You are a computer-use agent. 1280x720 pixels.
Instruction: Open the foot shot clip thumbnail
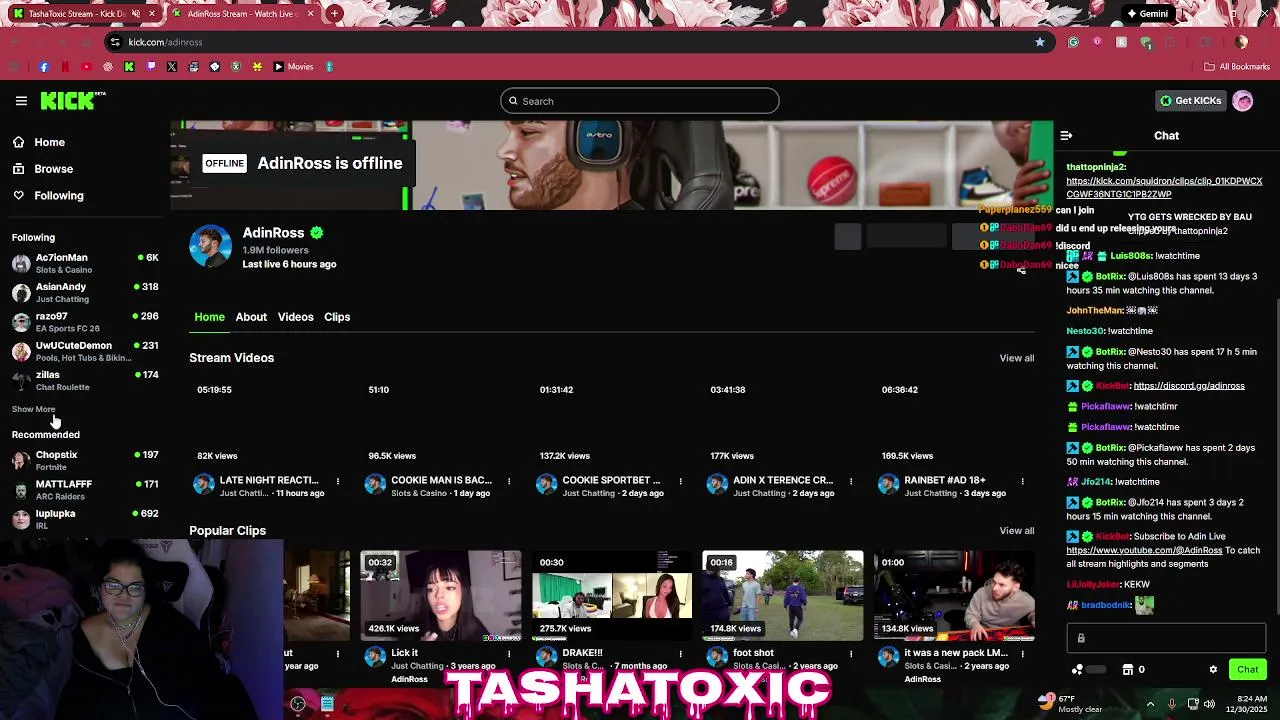(x=783, y=596)
